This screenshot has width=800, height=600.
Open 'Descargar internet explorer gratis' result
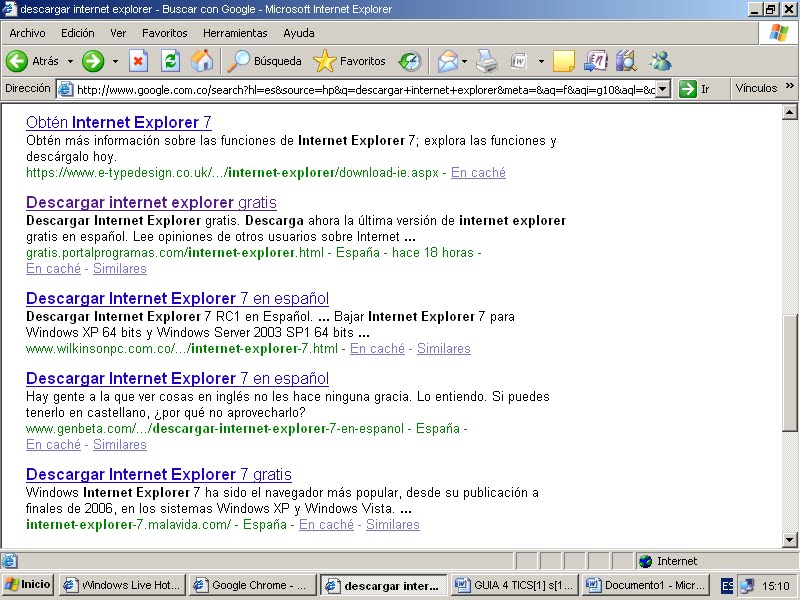tap(151, 203)
